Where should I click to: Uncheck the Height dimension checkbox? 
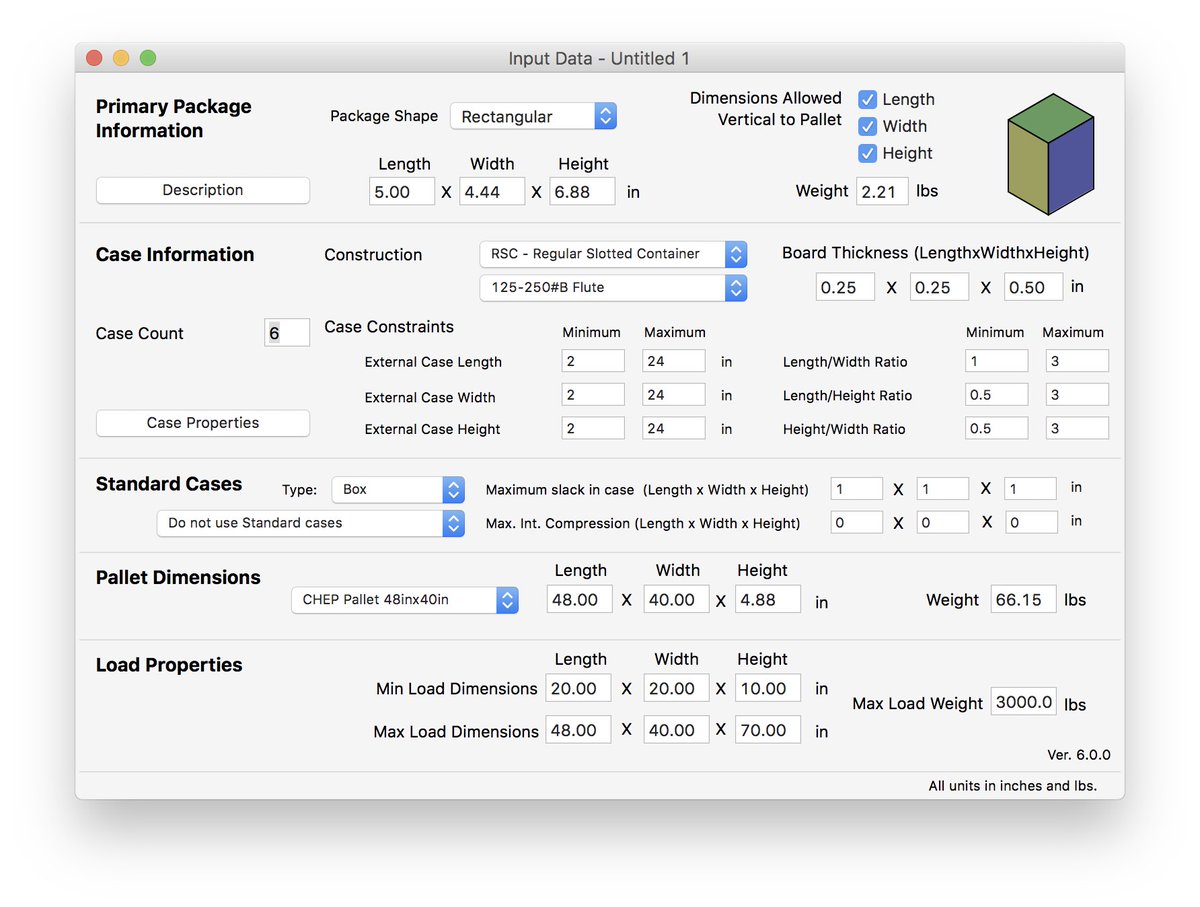click(x=866, y=153)
